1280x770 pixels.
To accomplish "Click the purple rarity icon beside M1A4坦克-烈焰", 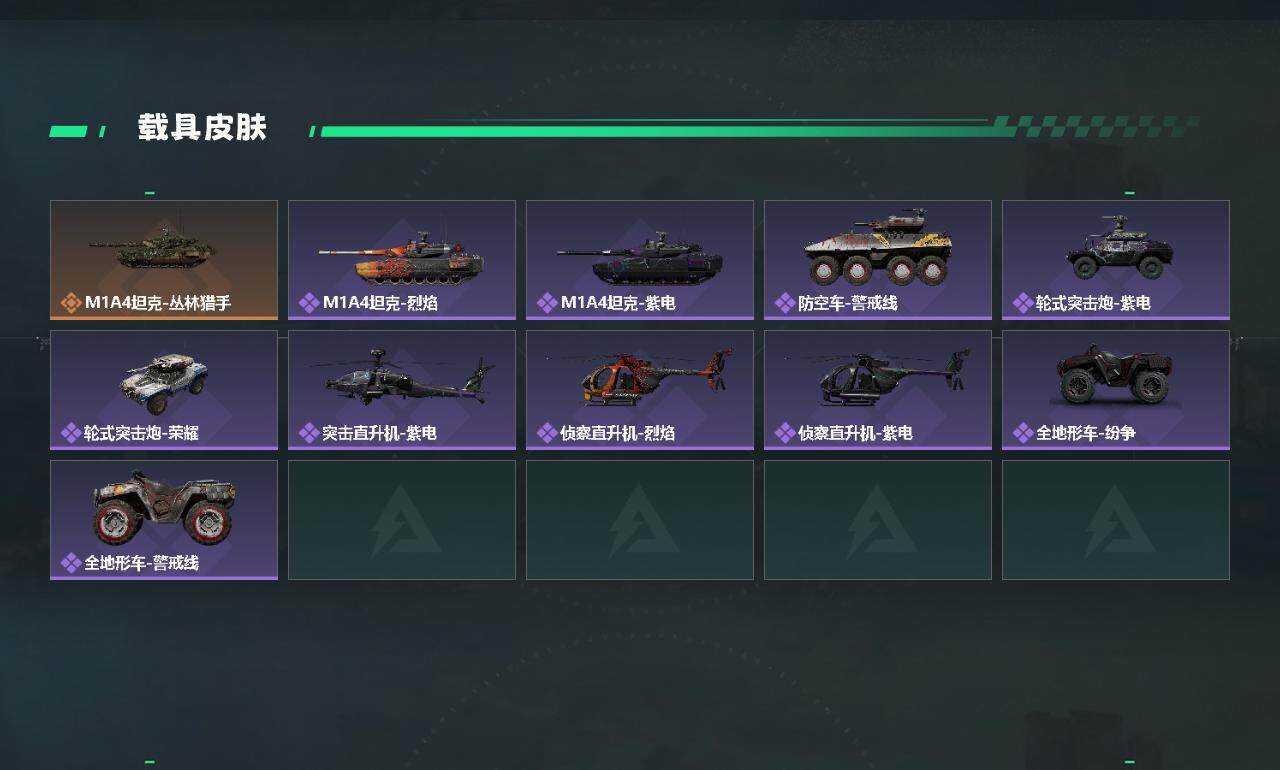I will [309, 303].
